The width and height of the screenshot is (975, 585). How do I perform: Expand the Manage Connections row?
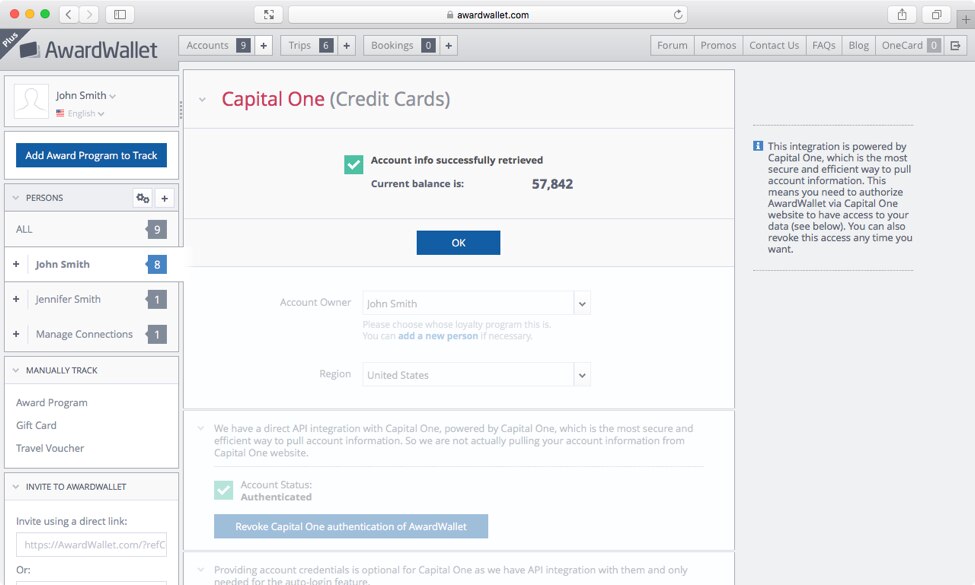coord(16,334)
